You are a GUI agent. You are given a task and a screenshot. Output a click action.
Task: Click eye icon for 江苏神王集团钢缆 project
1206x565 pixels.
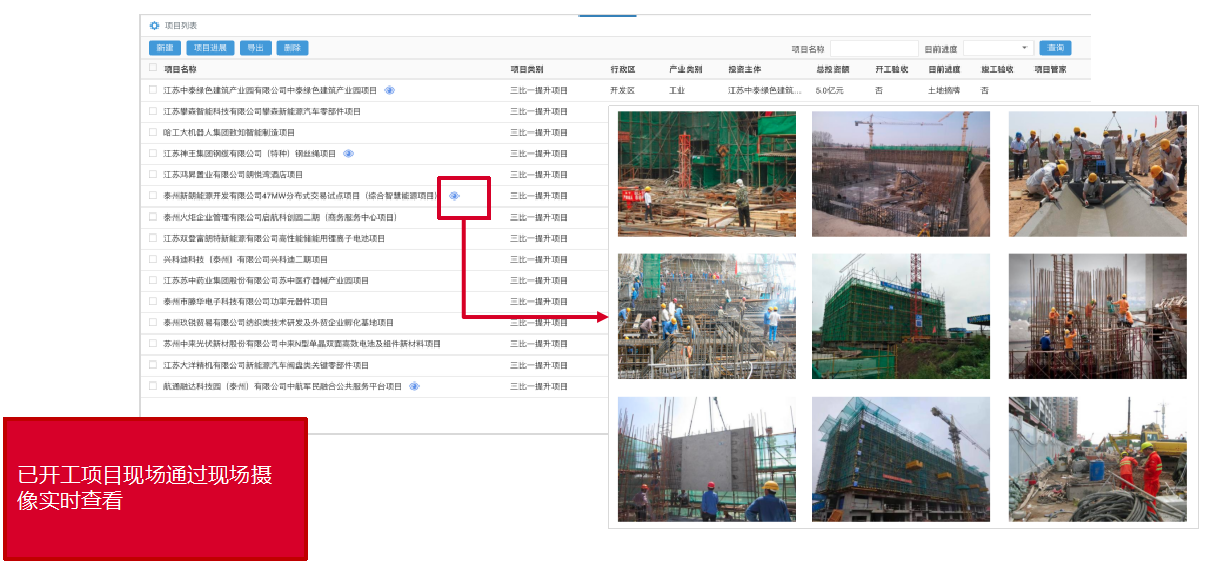[x=349, y=154]
